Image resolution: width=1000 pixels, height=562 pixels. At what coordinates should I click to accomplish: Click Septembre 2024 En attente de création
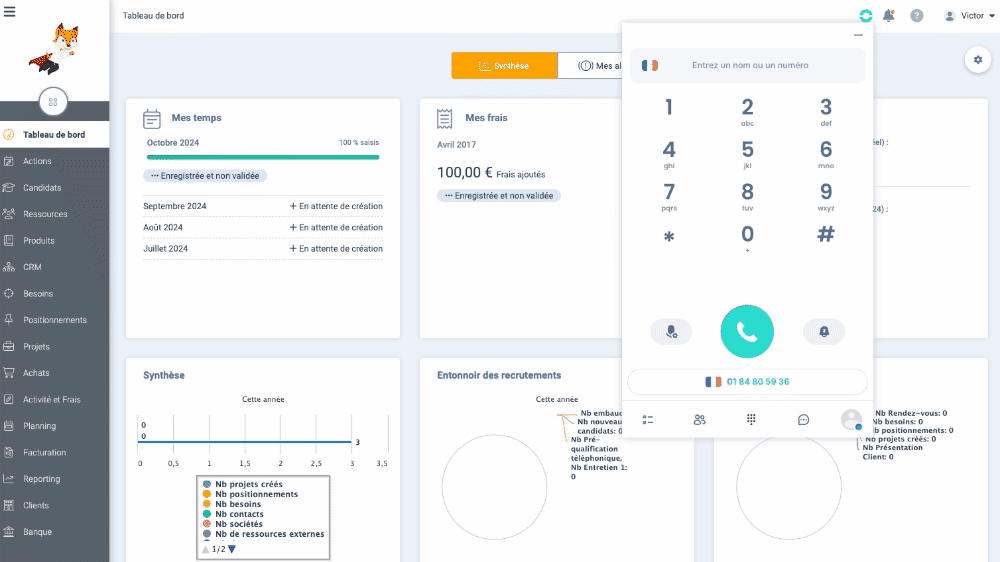(336, 206)
